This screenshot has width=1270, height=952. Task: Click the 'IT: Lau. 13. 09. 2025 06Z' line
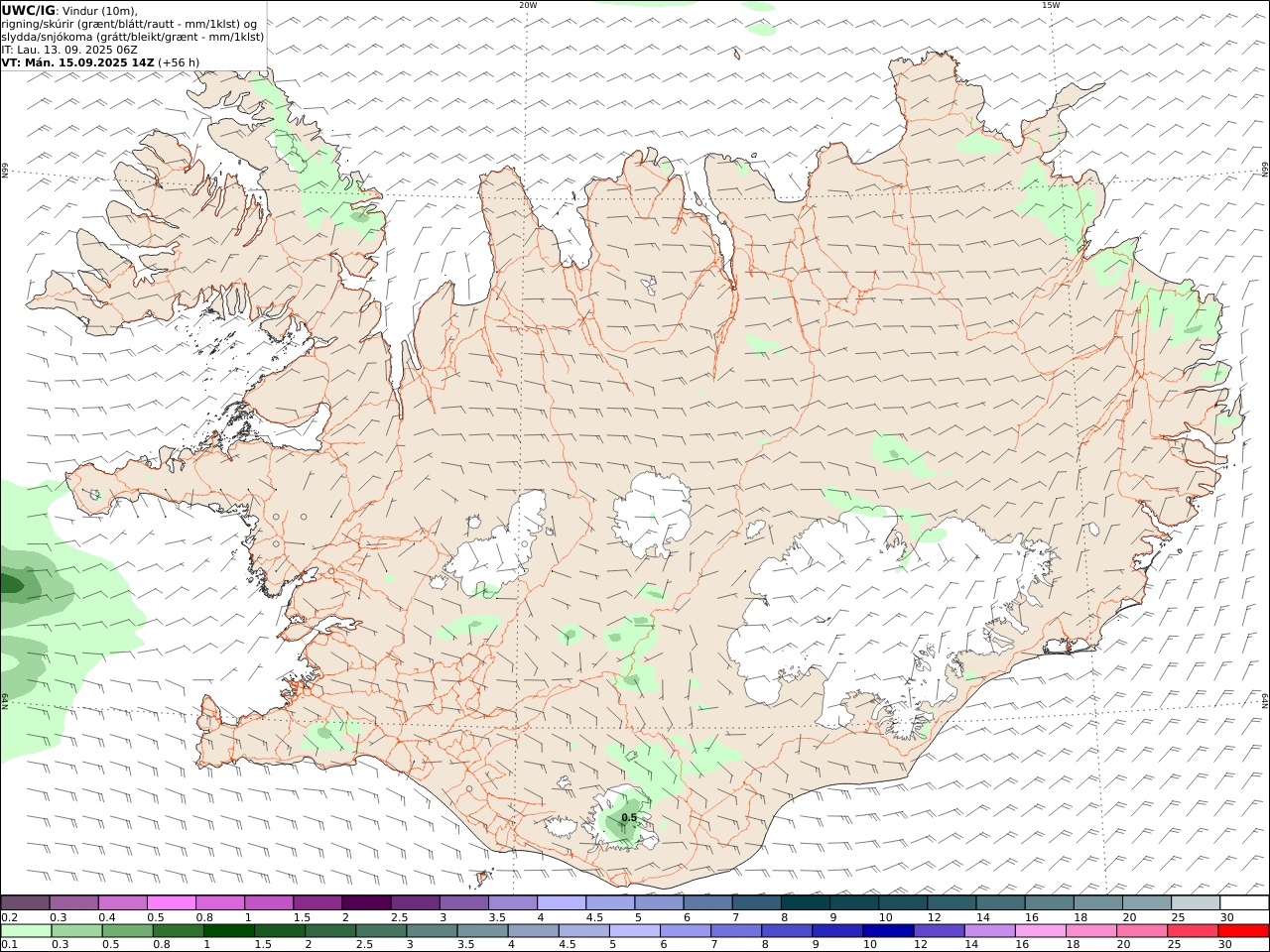(69, 50)
